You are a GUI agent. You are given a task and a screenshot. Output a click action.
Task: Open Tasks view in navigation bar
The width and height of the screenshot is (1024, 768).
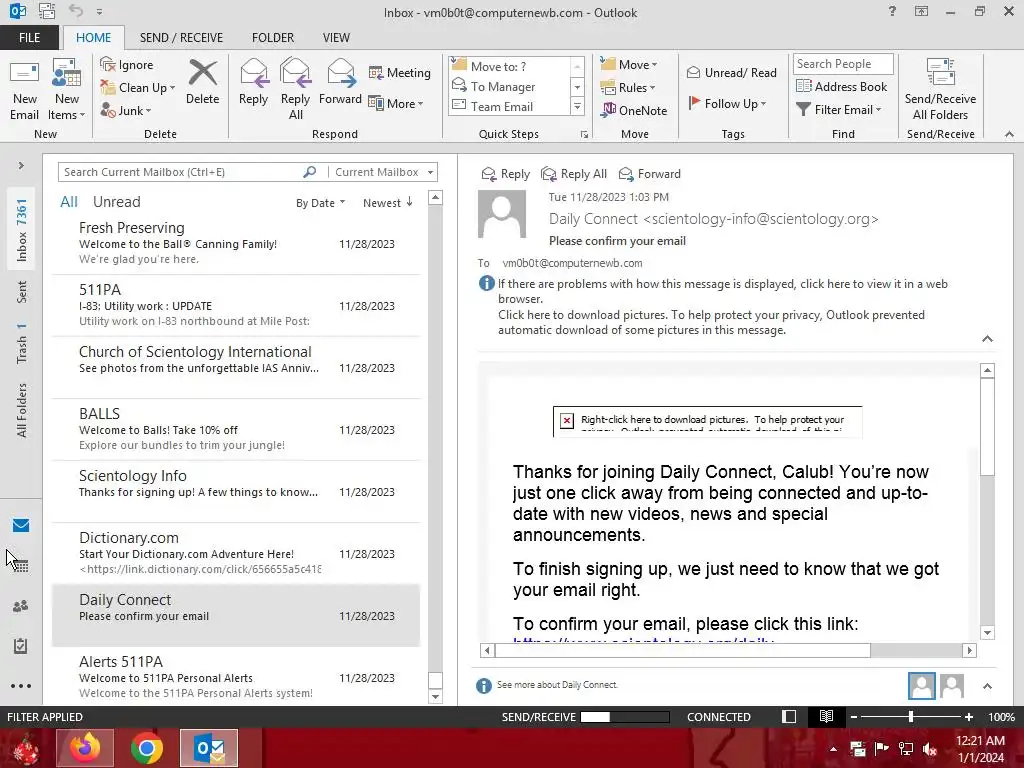point(21,646)
